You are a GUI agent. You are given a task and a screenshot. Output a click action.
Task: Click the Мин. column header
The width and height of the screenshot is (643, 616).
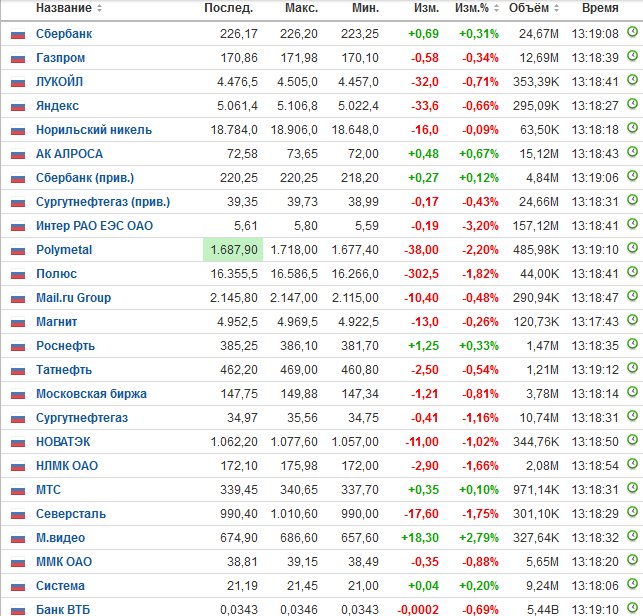[365, 8]
